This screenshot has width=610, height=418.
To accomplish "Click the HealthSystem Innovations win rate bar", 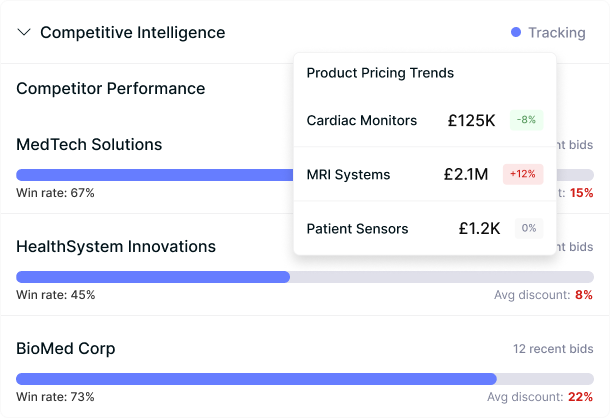I will click(x=153, y=277).
